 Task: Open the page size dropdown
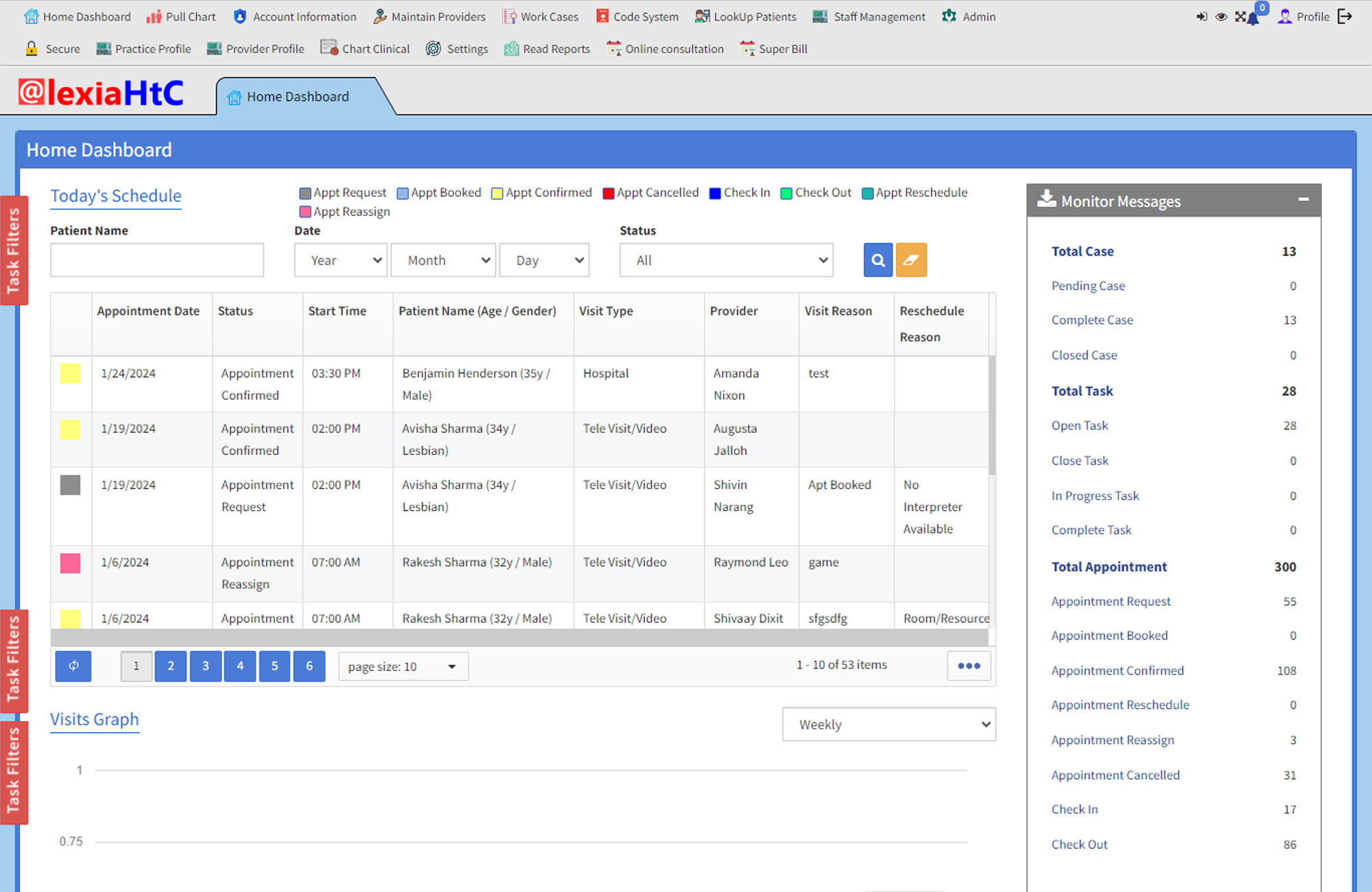click(x=403, y=666)
